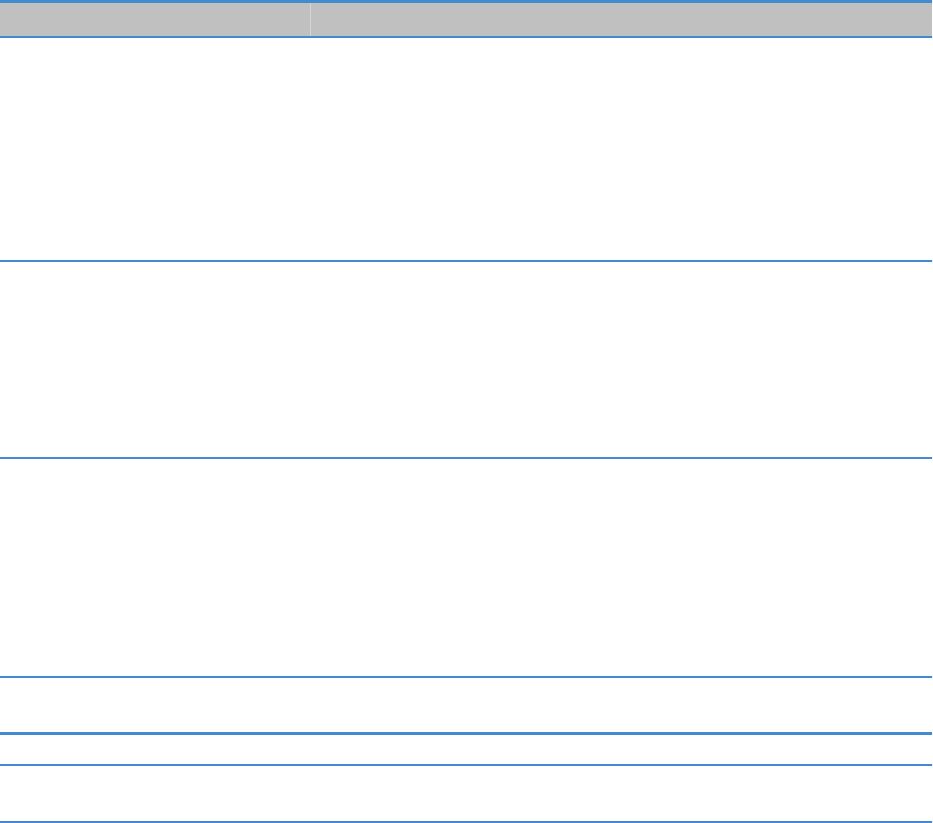933x823 pixels.
Task: Click the second tall row's left column cell
Action: [x=155, y=360]
